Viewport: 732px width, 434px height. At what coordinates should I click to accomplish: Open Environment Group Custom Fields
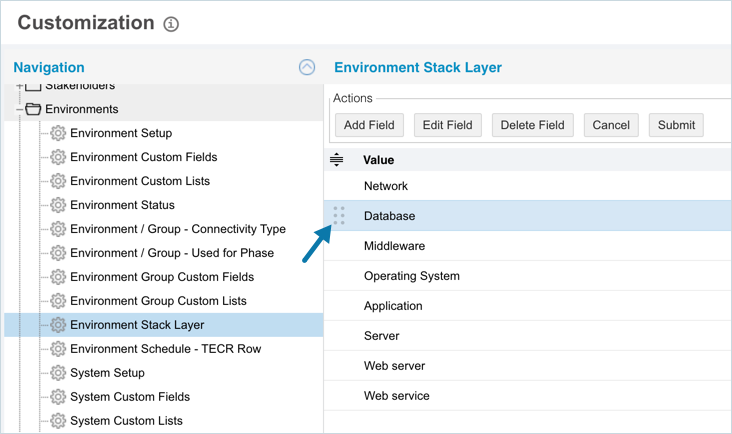162,277
